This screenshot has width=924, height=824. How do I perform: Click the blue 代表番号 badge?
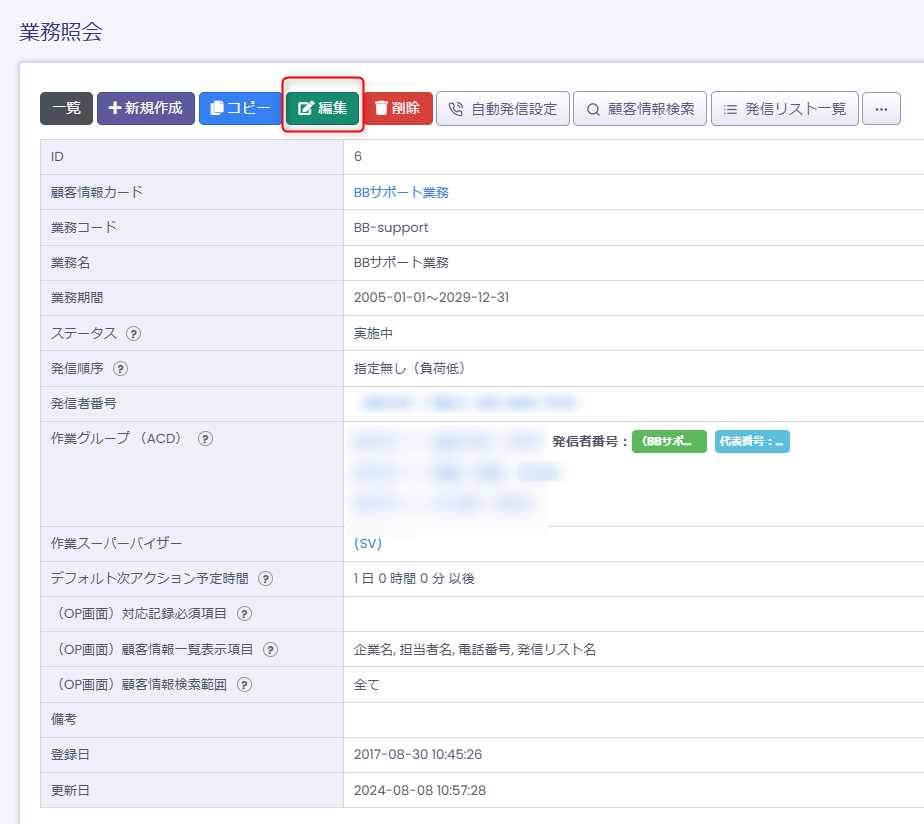pyautogui.click(x=752, y=441)
